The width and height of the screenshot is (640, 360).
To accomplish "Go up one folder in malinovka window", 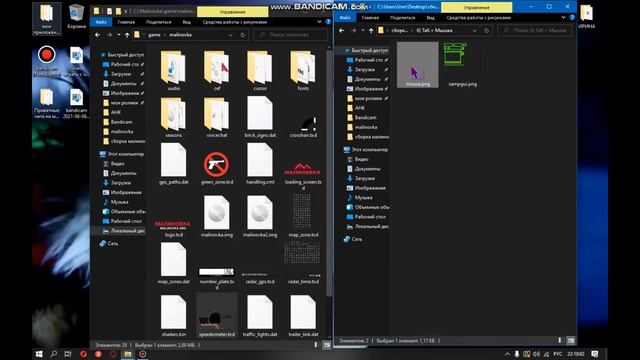I will tap(127, 35).
